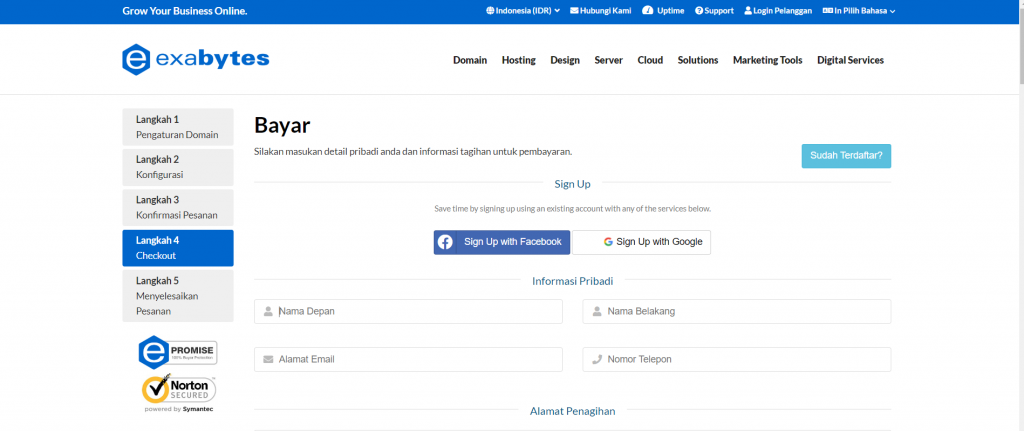
Task: Open the Login Pelanggan link
Action: [x=778, y=11]
